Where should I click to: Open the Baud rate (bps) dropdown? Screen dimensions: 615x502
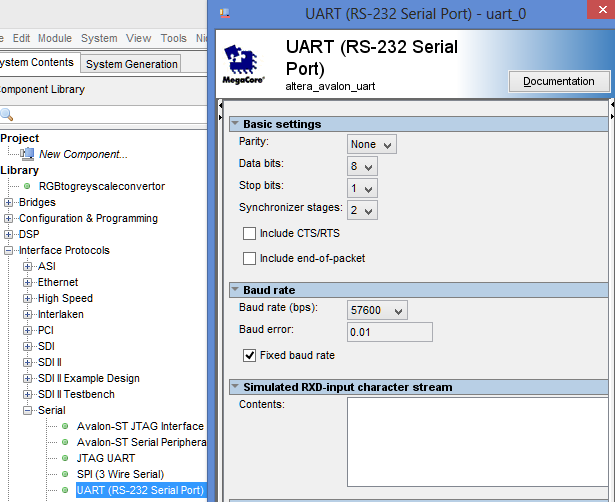(377, 310)
